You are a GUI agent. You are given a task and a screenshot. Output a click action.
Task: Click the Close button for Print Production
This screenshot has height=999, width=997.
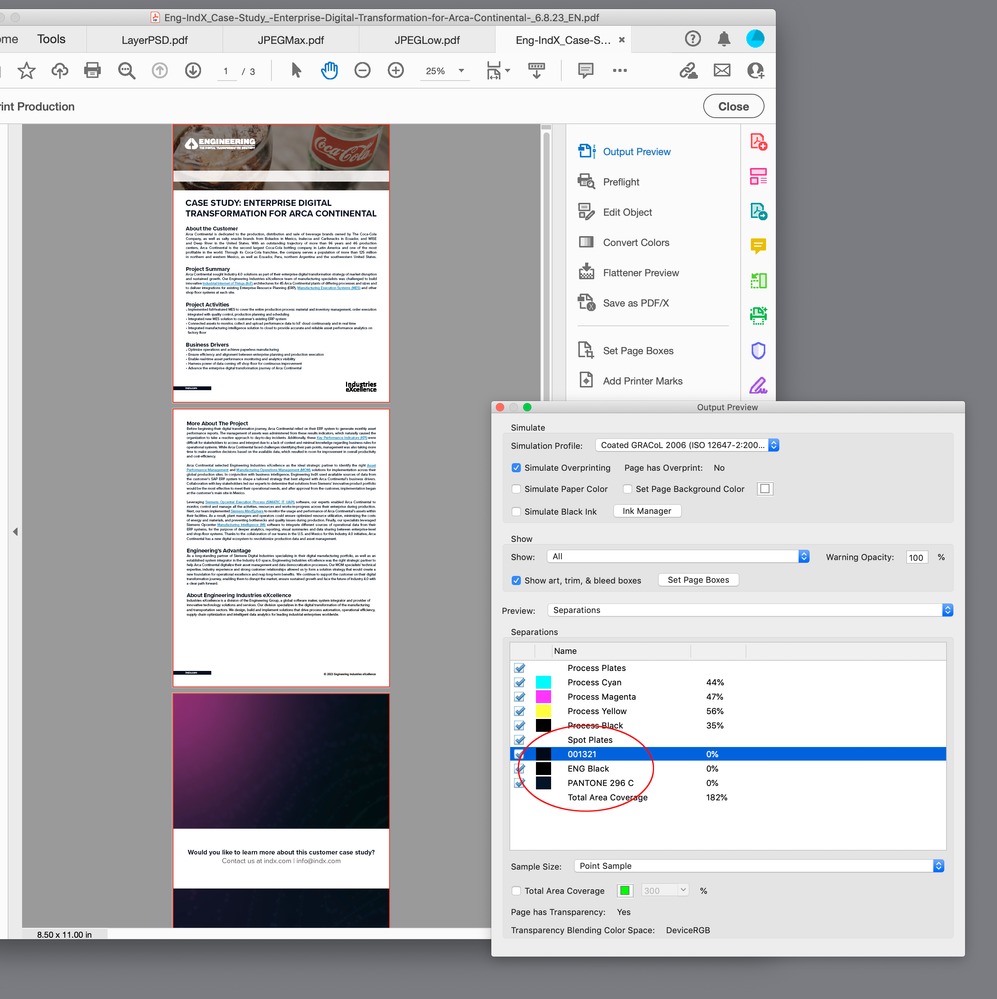733,106
